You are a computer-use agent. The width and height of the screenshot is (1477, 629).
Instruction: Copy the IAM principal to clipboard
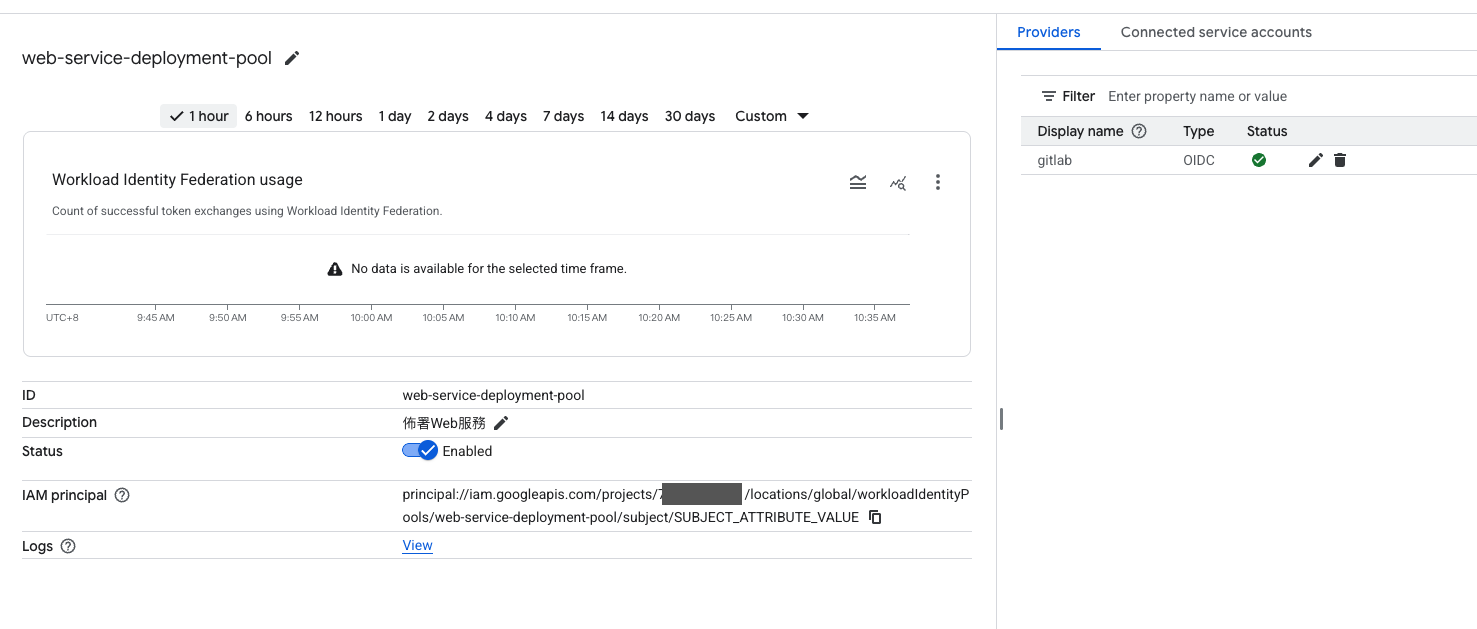(874, 517)
